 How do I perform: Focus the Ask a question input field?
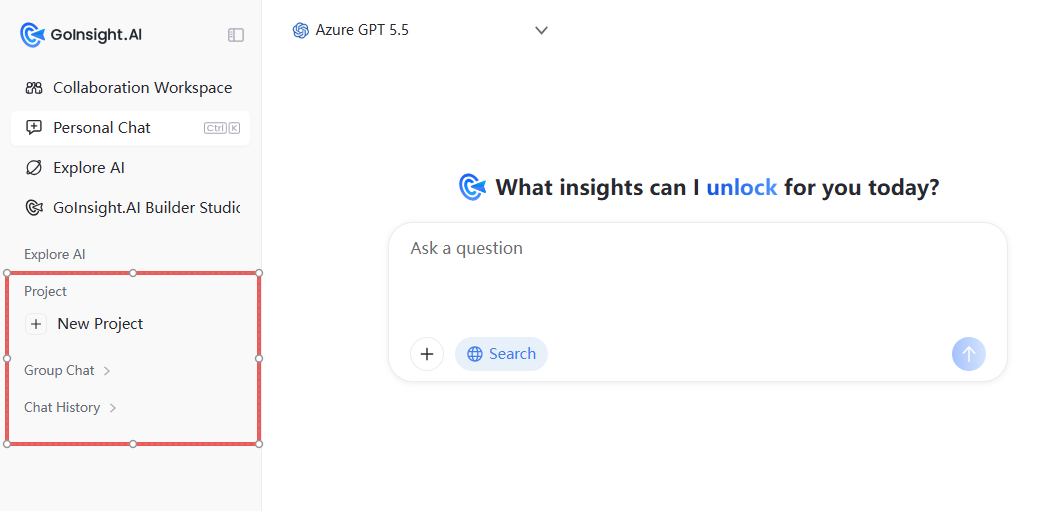point(698,276)
